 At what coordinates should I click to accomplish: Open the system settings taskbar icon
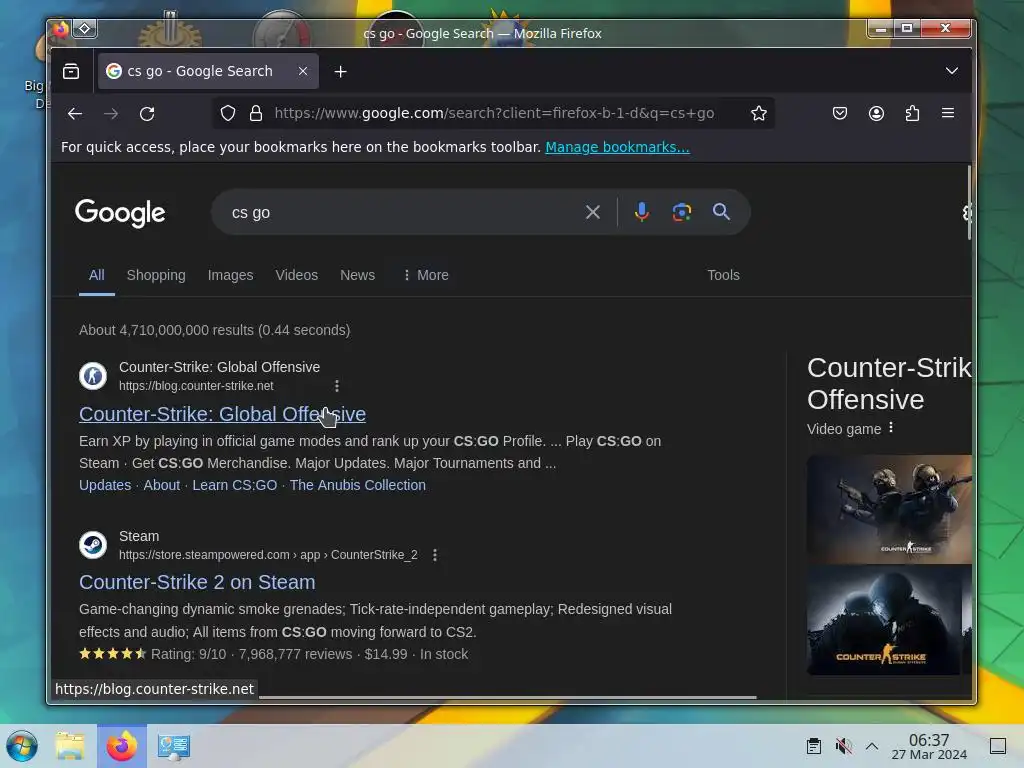pyautogui.click(x=174, y=746)
